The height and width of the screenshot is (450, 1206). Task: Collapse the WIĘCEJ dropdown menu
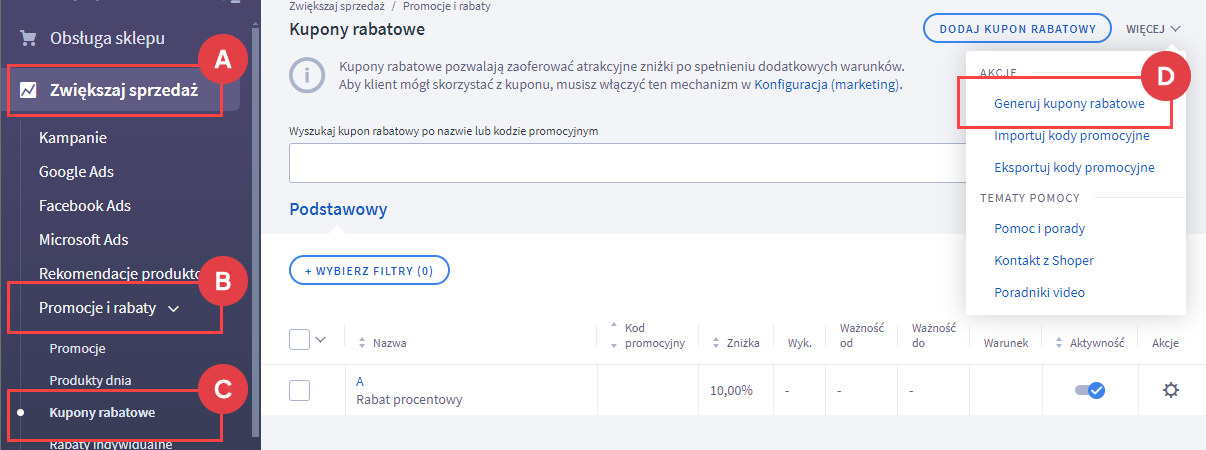pos(1154,29)
